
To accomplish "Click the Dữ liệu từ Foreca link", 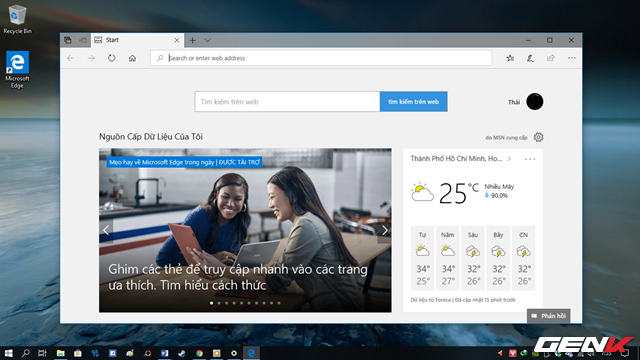I will (x=431, y=300).
